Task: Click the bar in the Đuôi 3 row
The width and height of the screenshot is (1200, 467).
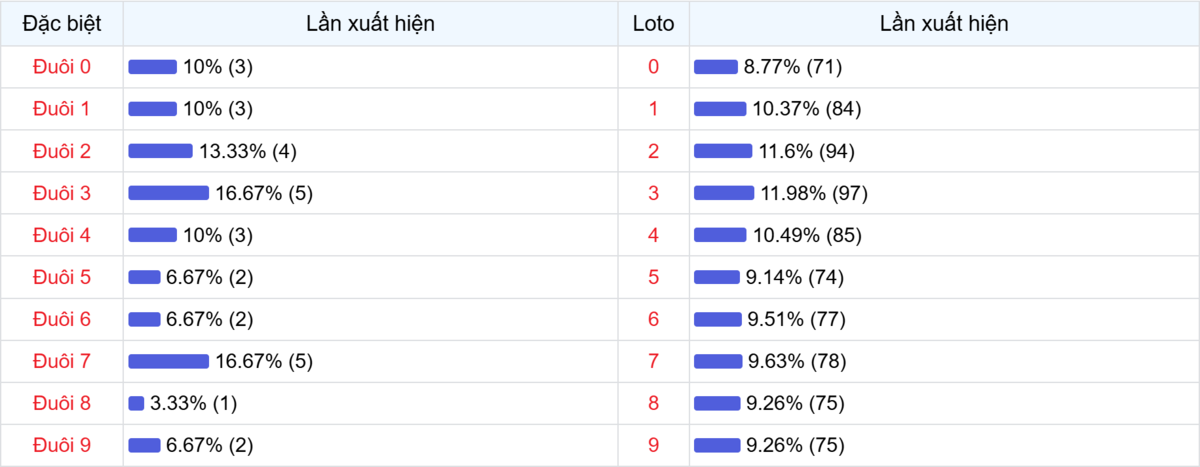Action: 168,193
